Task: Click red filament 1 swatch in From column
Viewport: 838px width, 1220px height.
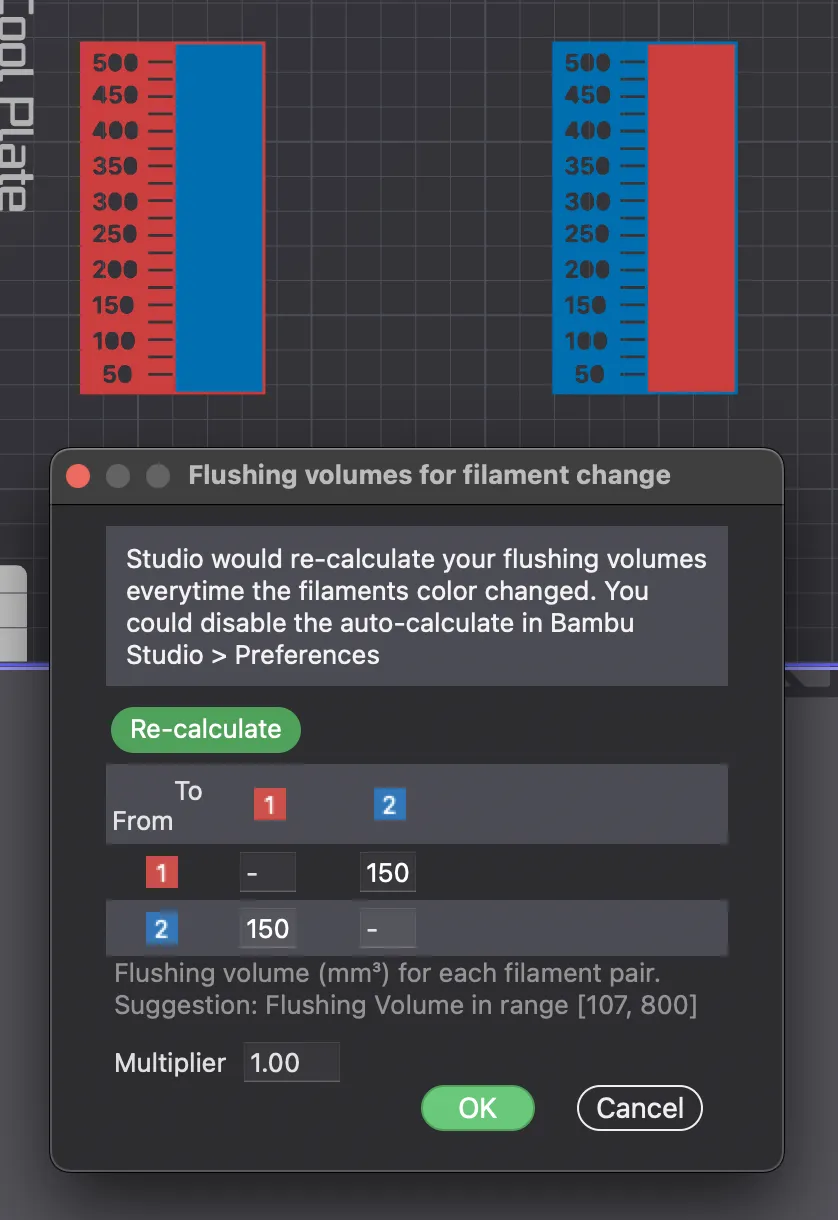Action: pyautogui.click(x=162, y=873)
